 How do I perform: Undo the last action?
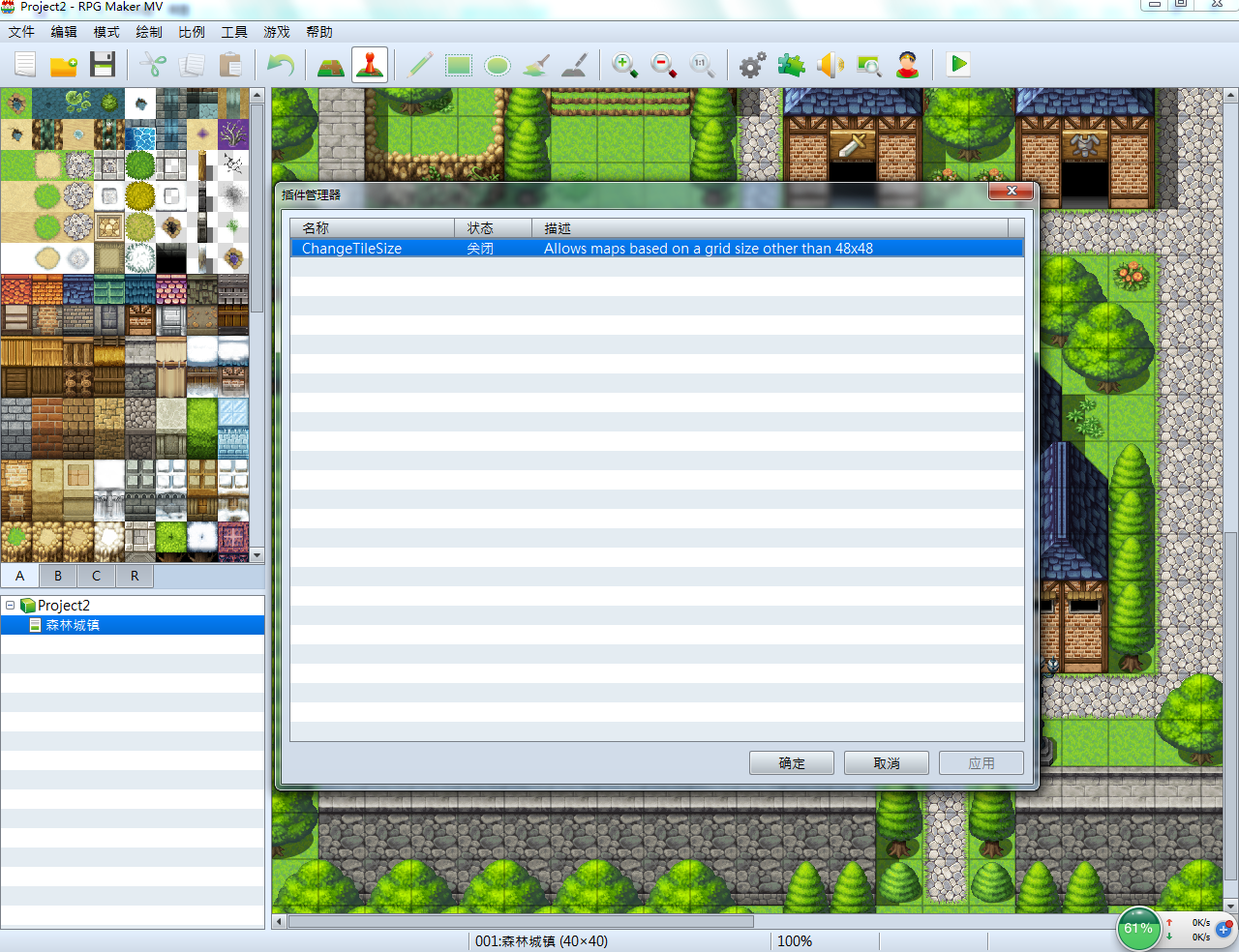click(x=281, y=65)
